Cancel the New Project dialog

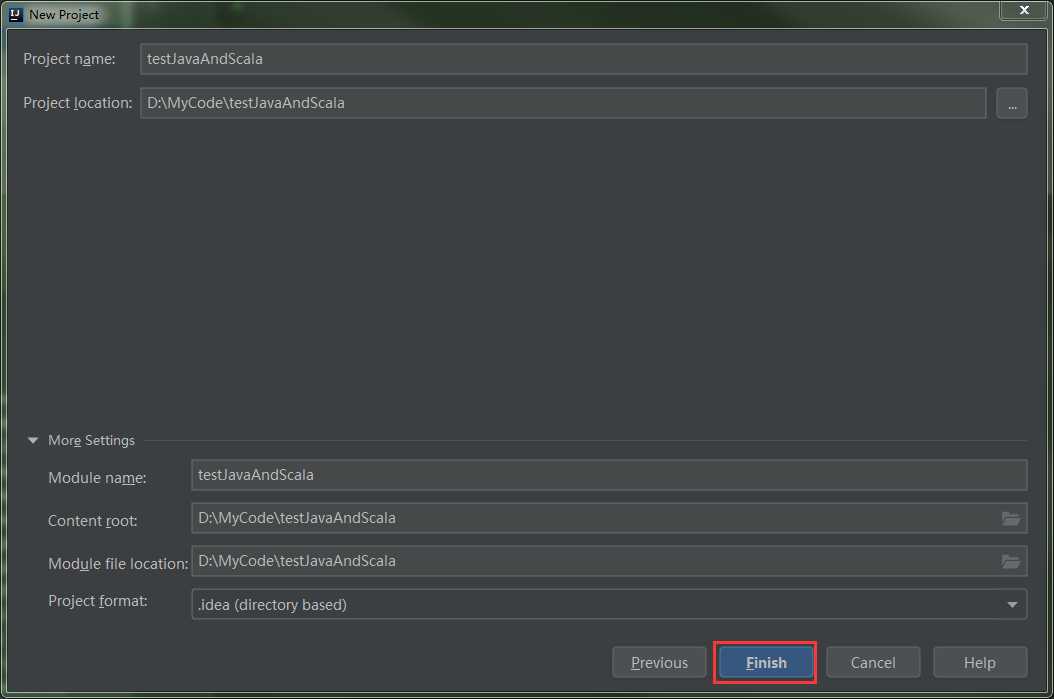pos(873,662)
